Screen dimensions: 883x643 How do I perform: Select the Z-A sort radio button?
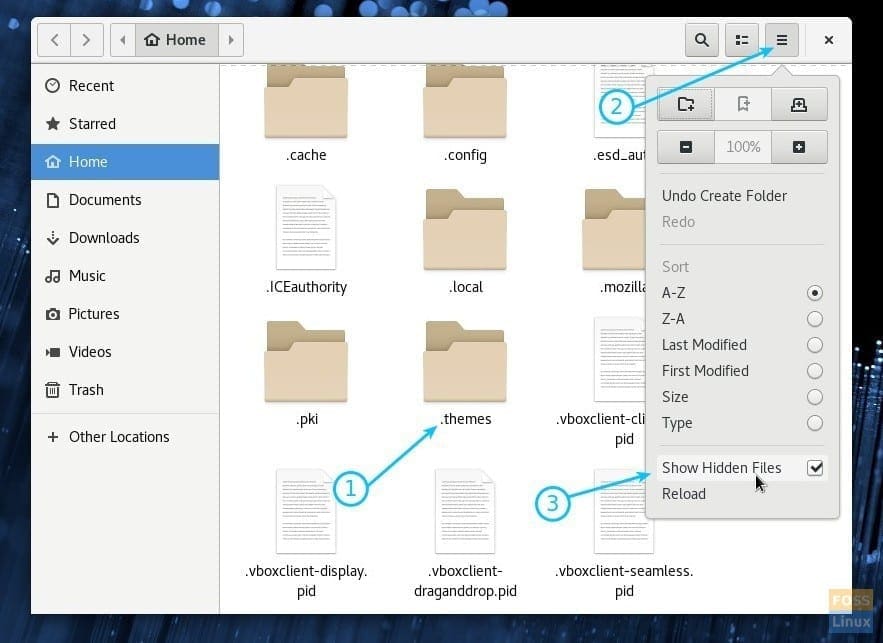[x=814, y=319]
